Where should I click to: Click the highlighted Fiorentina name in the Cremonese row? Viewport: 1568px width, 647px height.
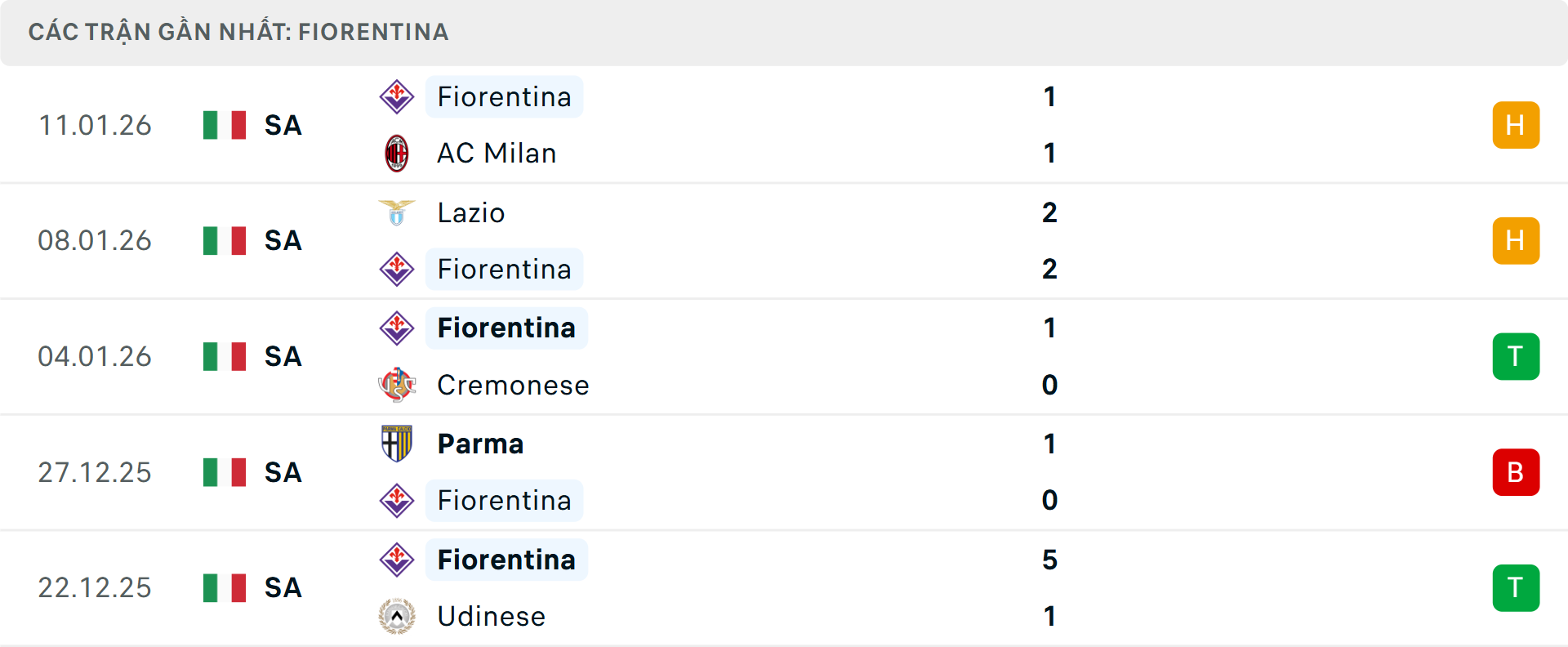(506, 328)
